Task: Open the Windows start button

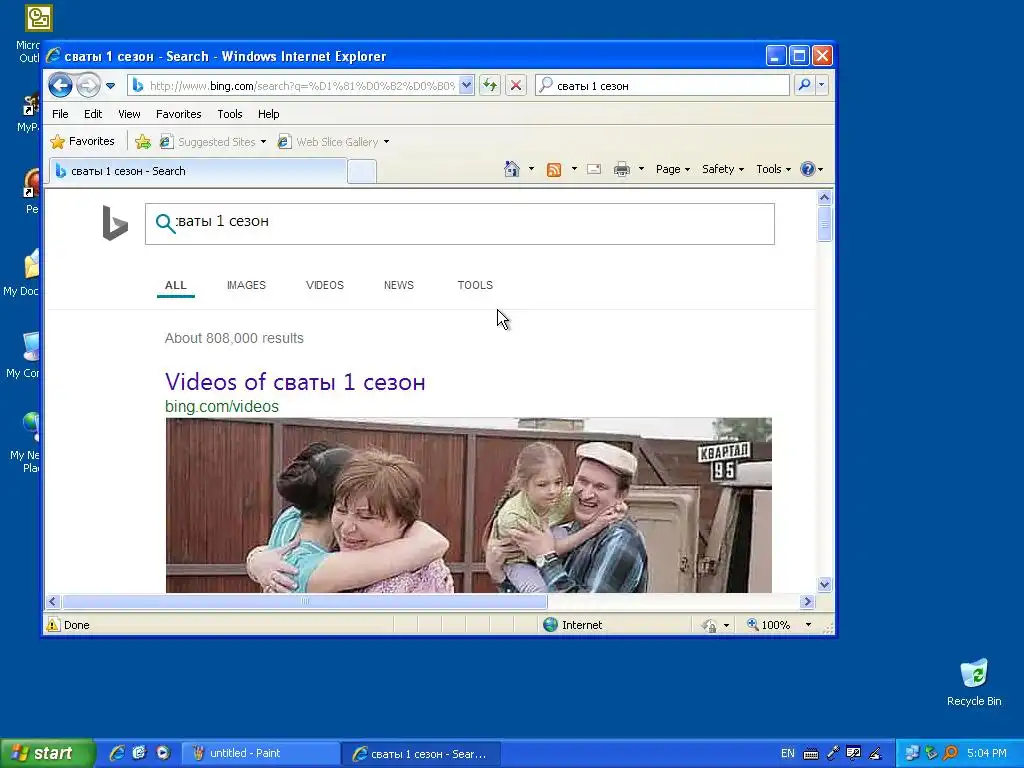Action: pos(46,754)
